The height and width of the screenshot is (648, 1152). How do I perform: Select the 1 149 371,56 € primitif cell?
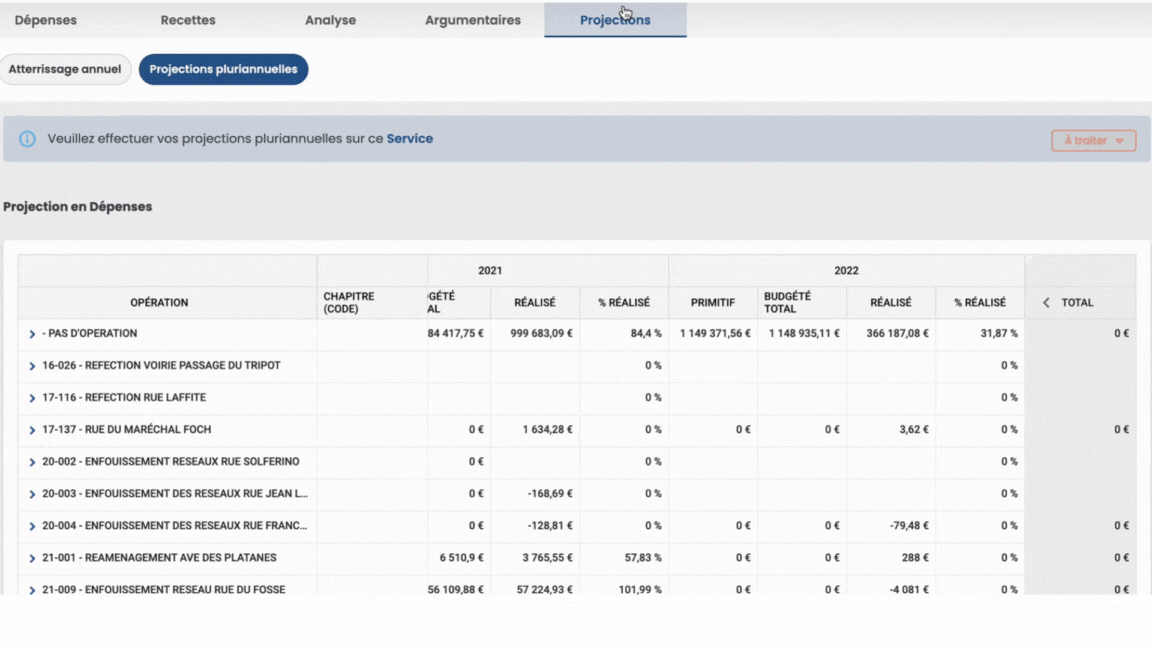(x=715, y=334)
